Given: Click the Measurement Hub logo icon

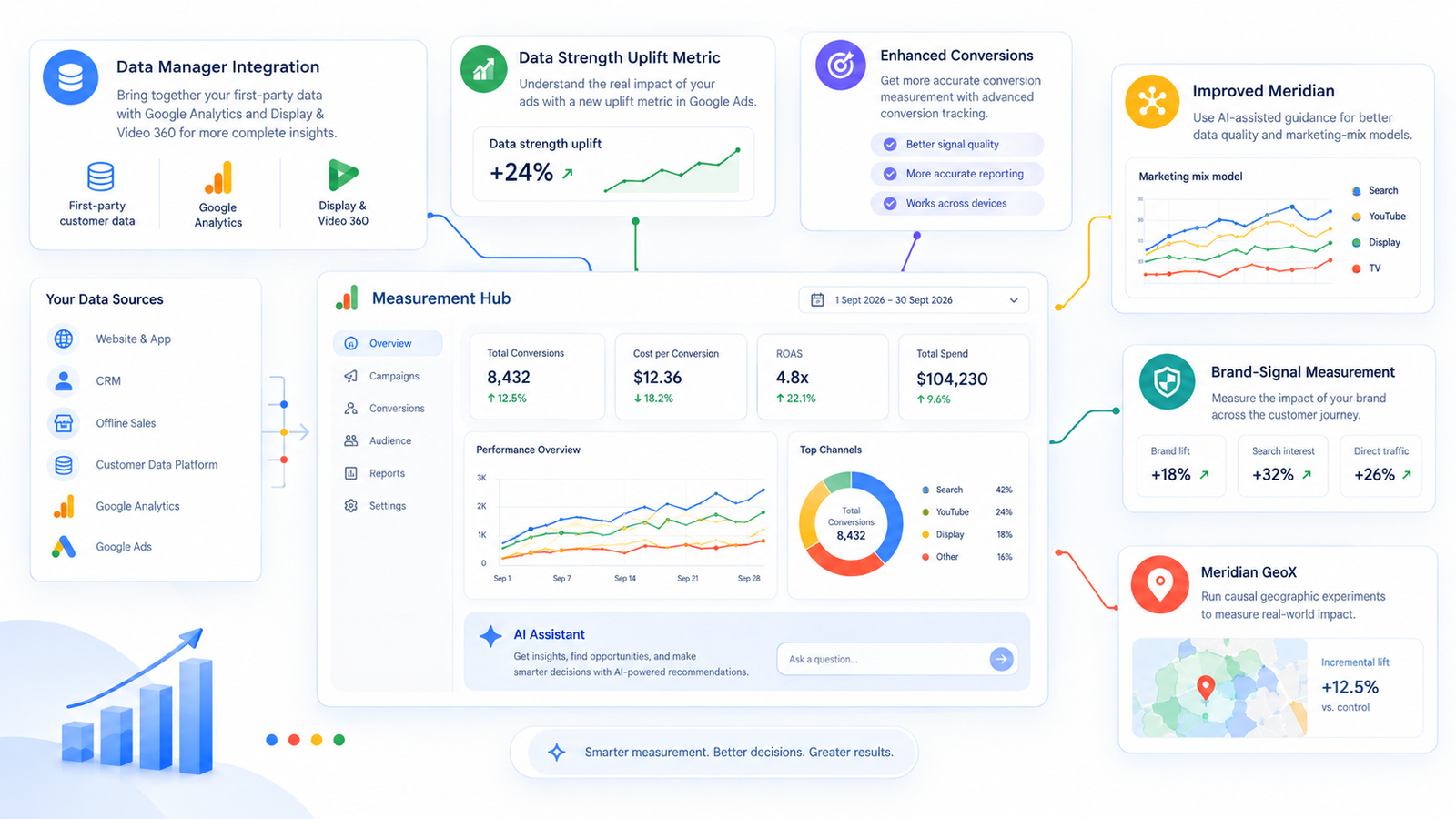Looking at the screenshot, I should (x=347, y=298).
